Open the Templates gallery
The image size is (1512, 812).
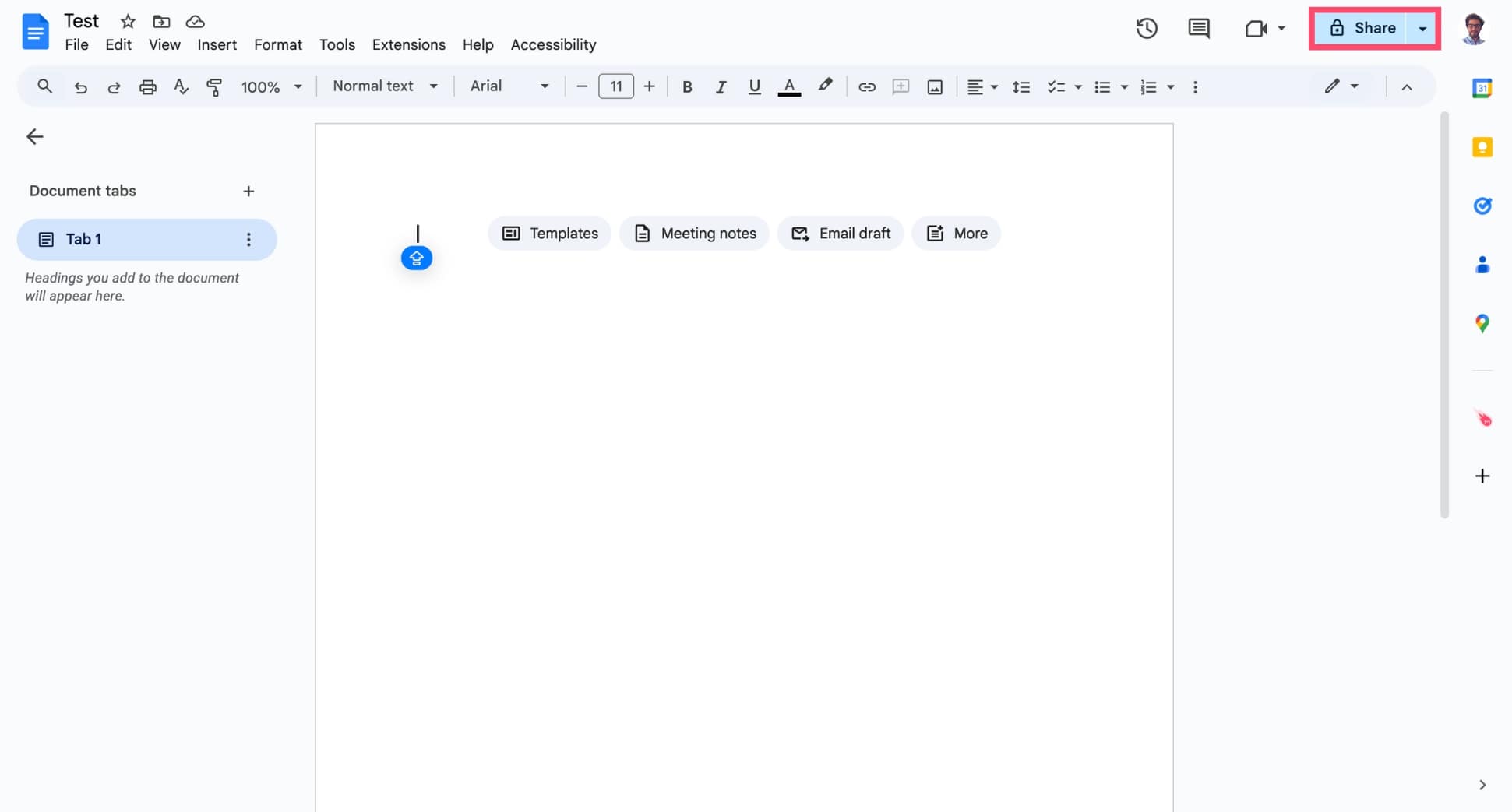(x=549, y=233)
